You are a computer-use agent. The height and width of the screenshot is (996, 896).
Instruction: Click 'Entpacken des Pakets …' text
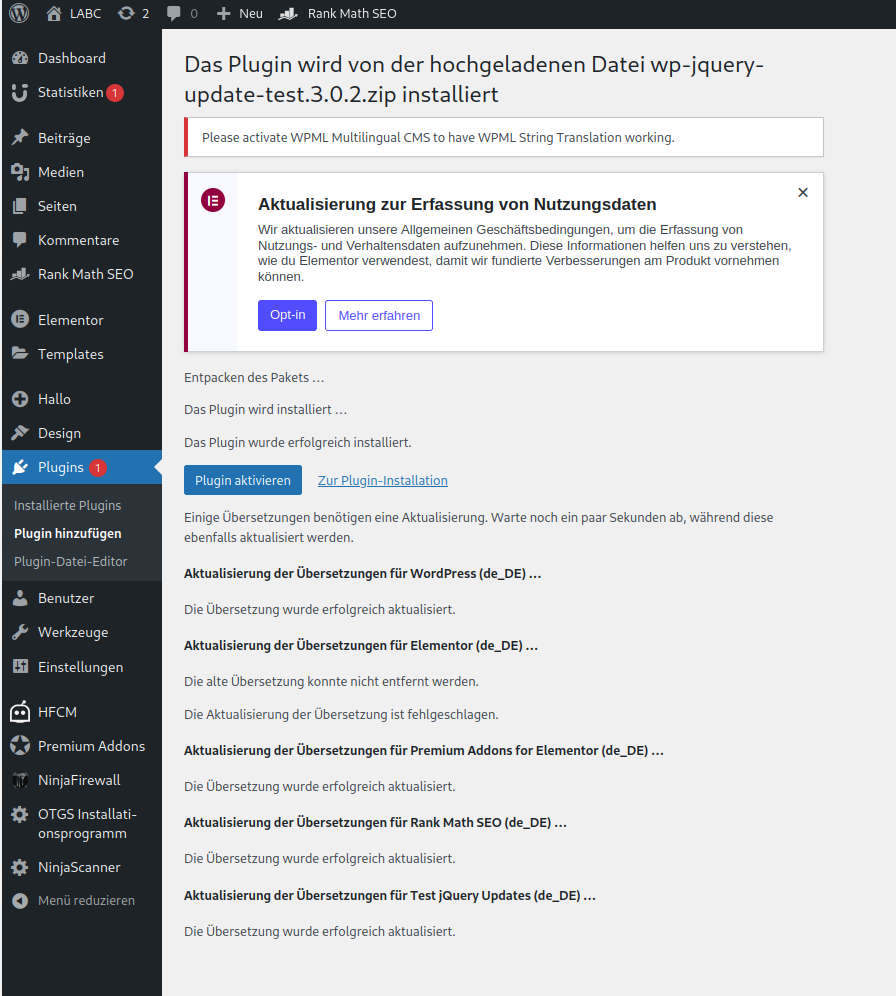click(x=254, y=377)
